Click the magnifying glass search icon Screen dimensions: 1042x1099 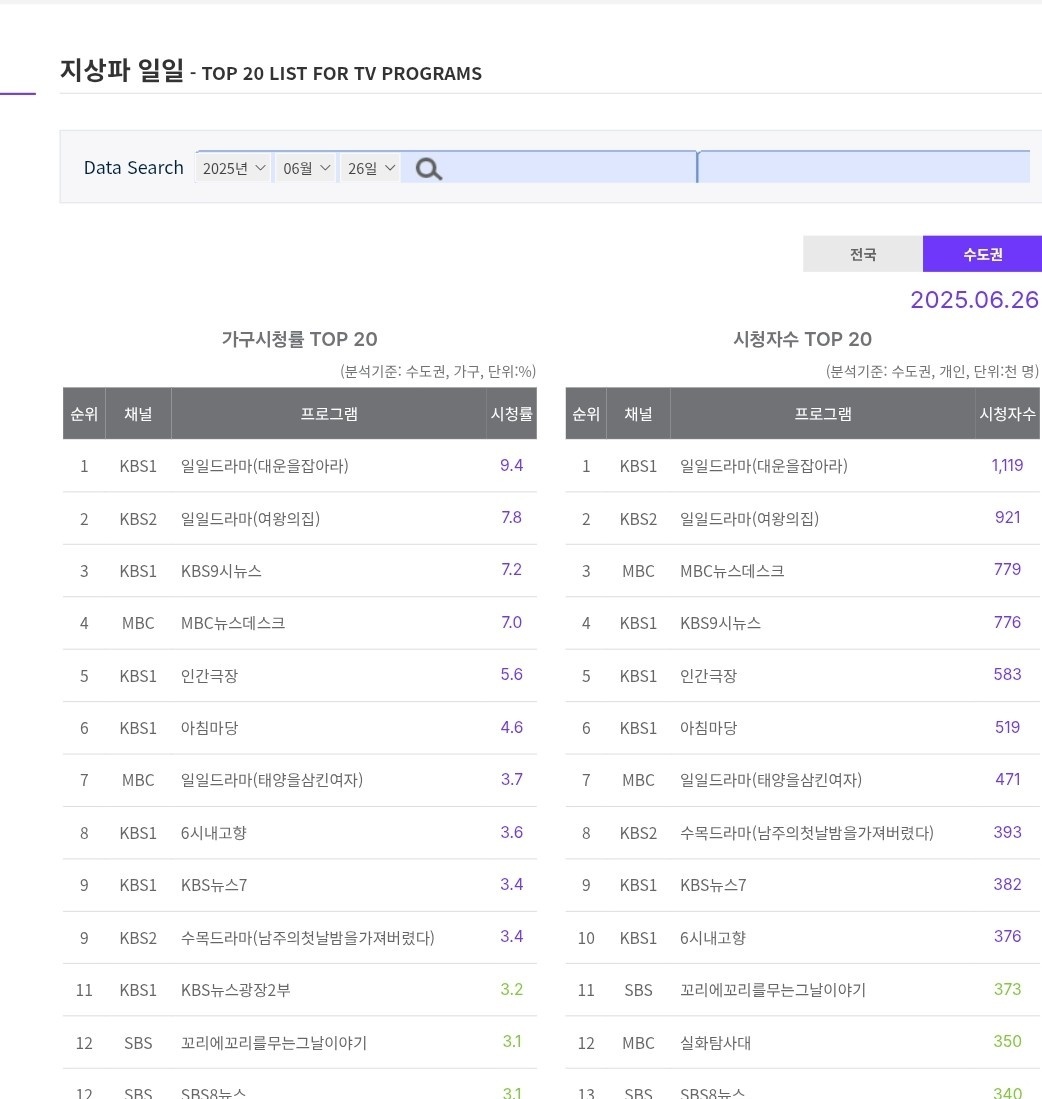point(428,169)
